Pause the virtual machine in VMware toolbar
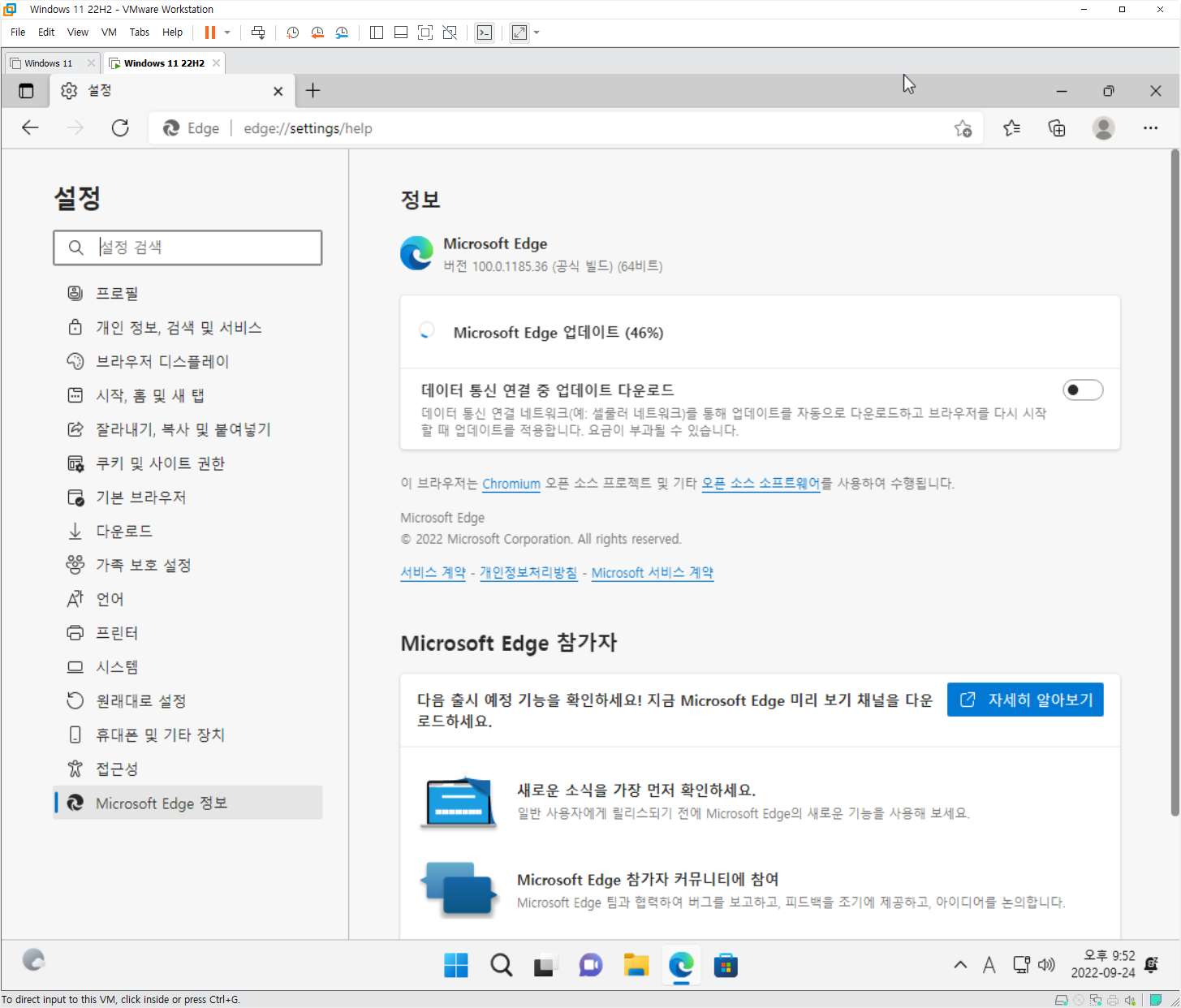This screenshot has height=1008, width=1181. pos(210,32)
